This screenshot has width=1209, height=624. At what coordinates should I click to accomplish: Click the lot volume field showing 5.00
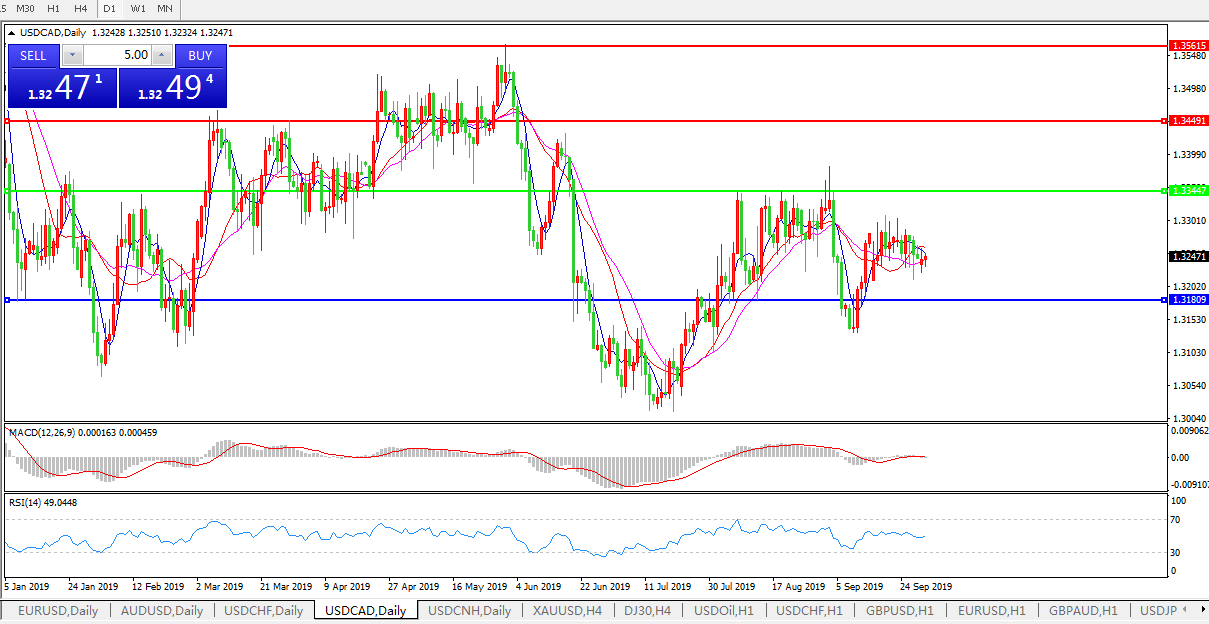(116, 56)
